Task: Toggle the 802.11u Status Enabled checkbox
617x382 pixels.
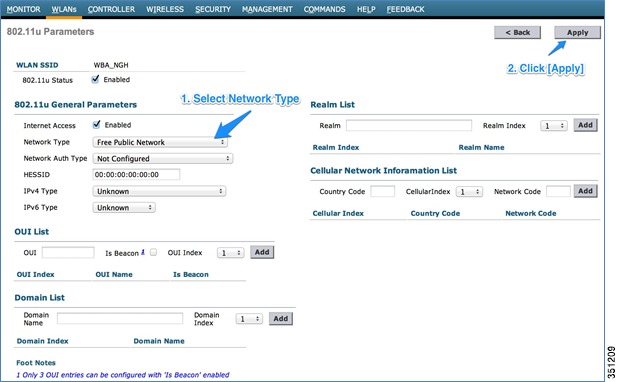Action: [95, 79]
